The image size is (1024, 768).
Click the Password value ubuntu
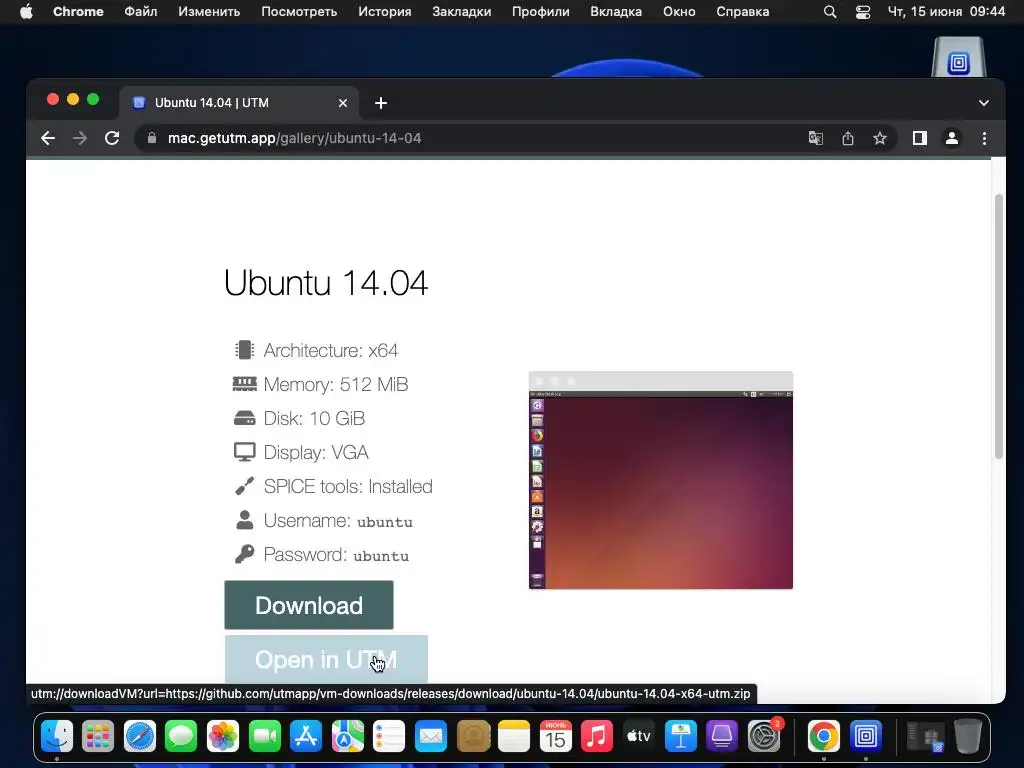381,556
